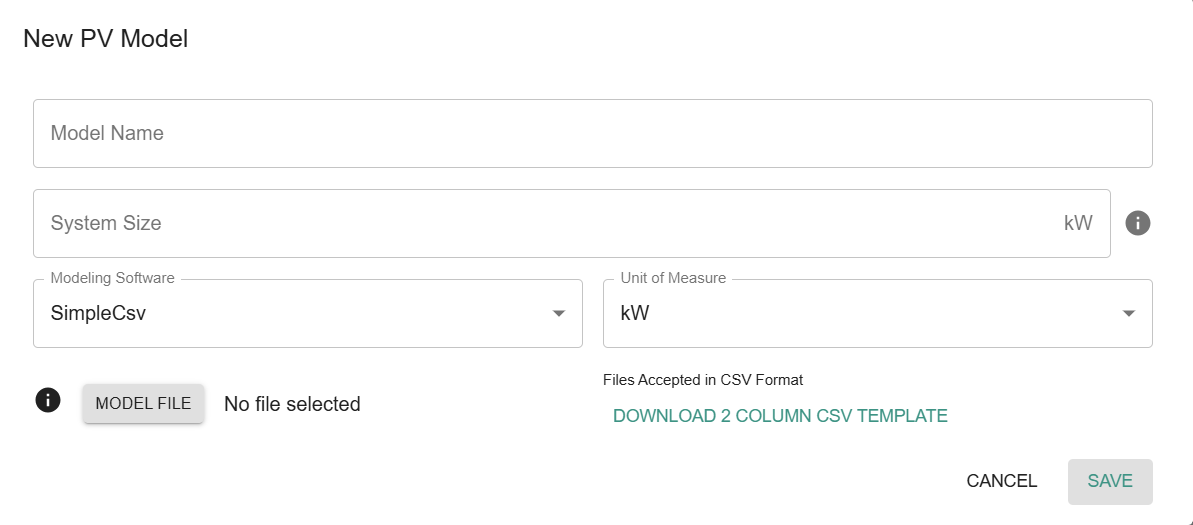Save the new PV model

(1110, 481)
